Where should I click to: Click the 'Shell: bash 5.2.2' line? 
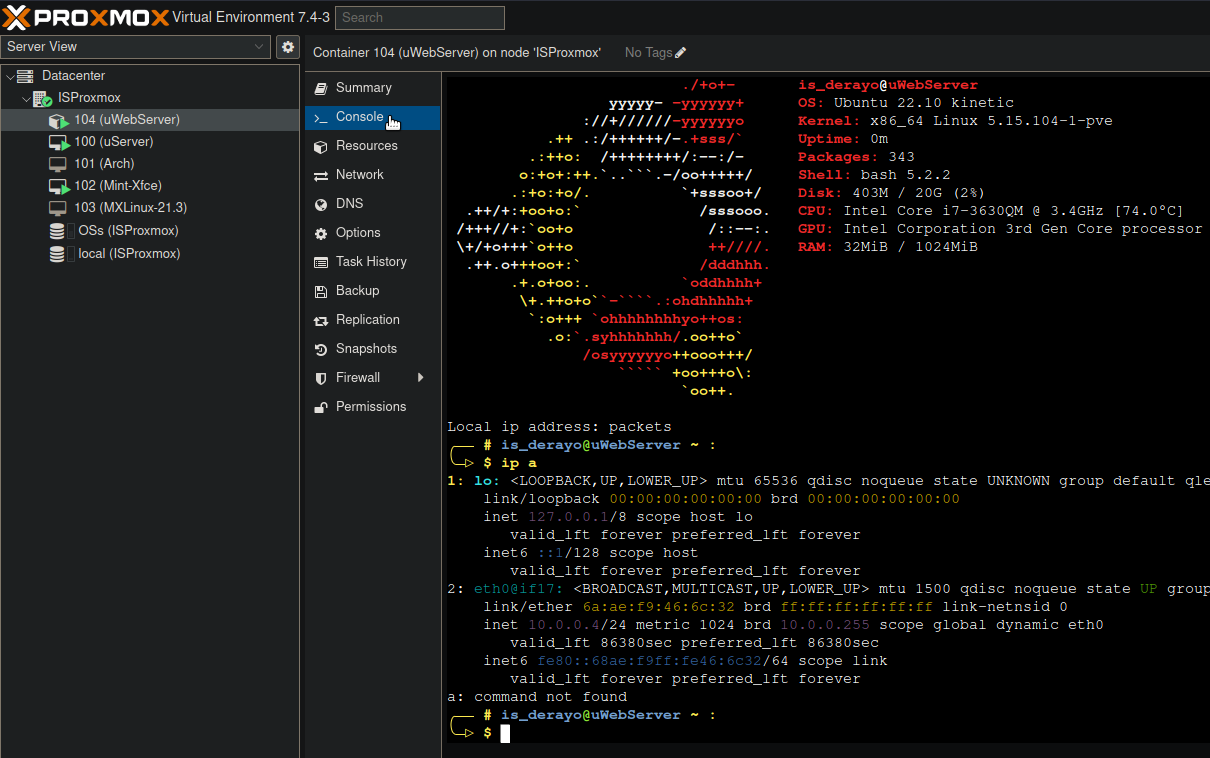click(874, 175)
